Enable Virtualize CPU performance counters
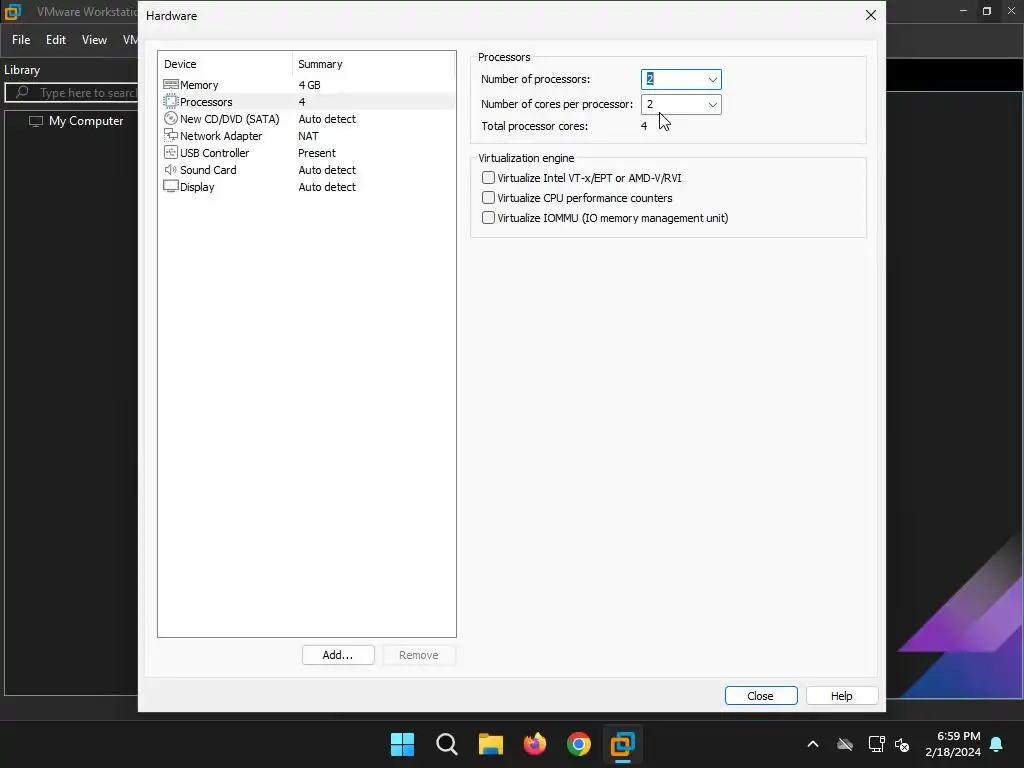The image size is (1024, 768). click(x=488, y=197)
